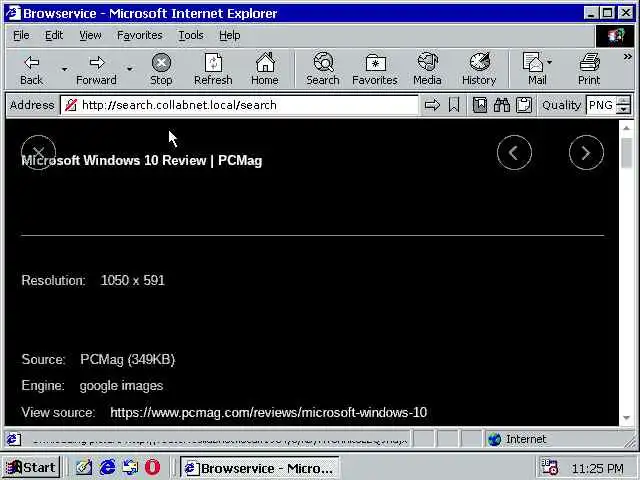Screen dimensions: 640x480
Task: Open the Favorites toolbar pane
Action: pyautogui.click(x=375, y=69)
